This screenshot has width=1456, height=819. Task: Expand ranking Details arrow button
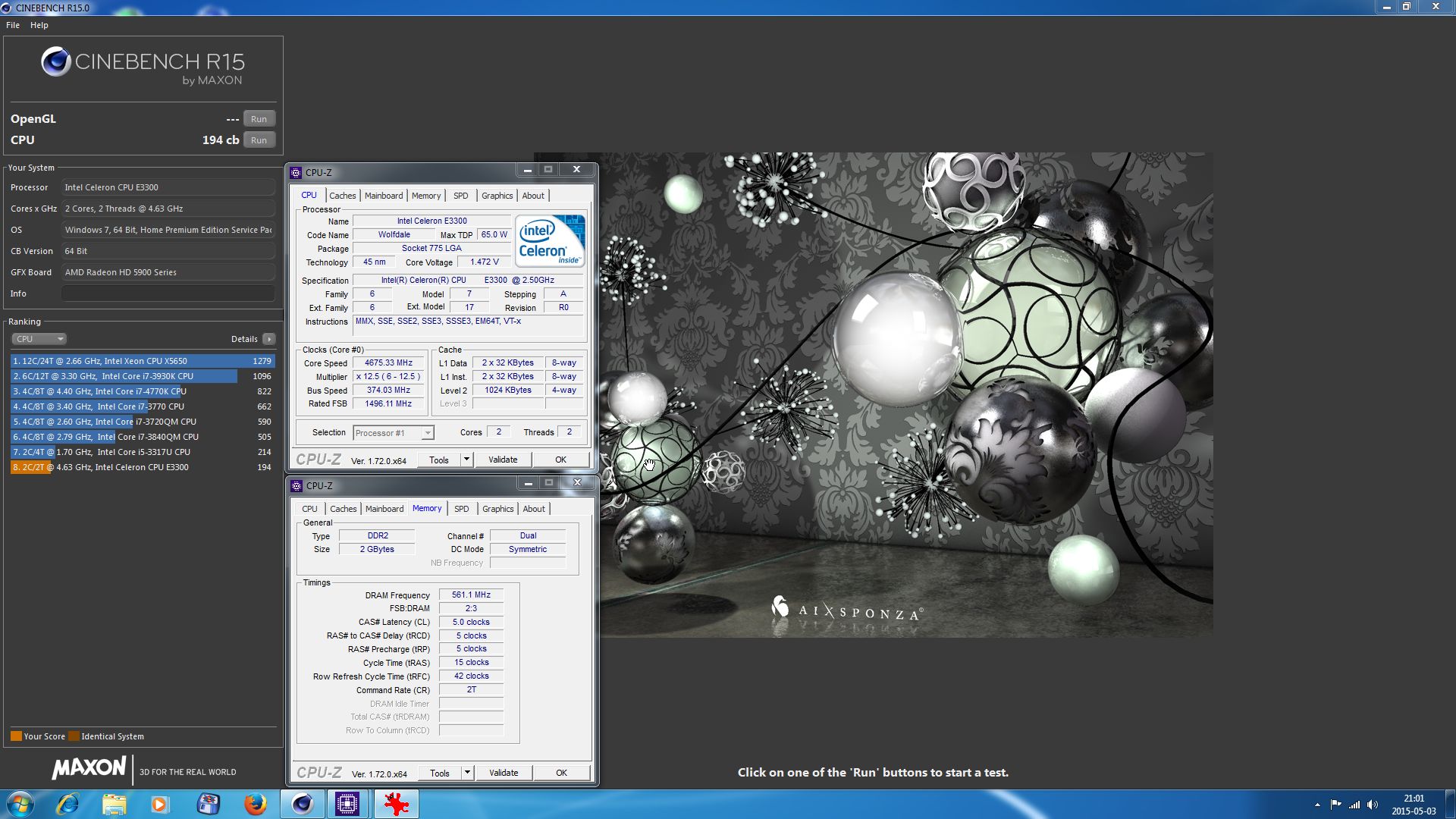(x=269, y=339)
